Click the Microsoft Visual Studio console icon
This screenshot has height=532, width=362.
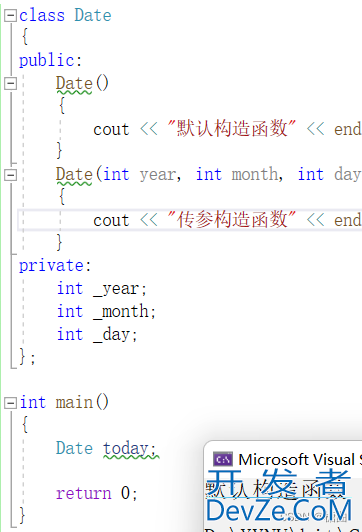(x=223, y=459)
